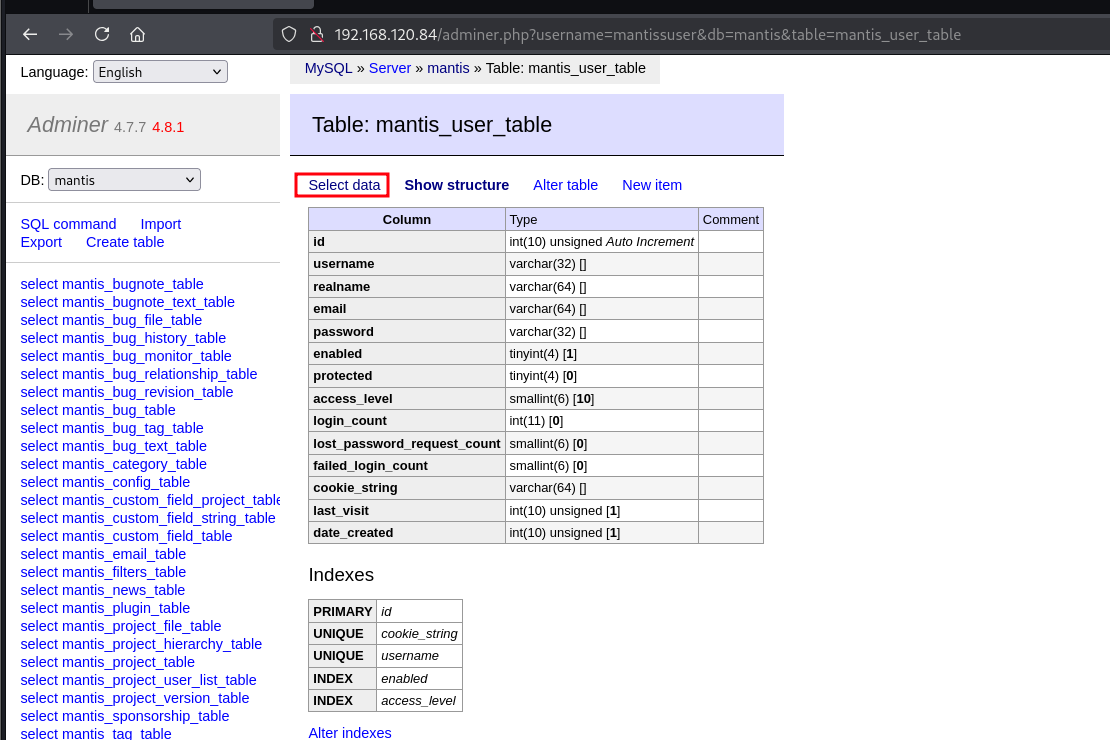Screen dimensions: 1110x740
Task: Click the insecure connection padlock icon
Action: (x=316, y=34)
